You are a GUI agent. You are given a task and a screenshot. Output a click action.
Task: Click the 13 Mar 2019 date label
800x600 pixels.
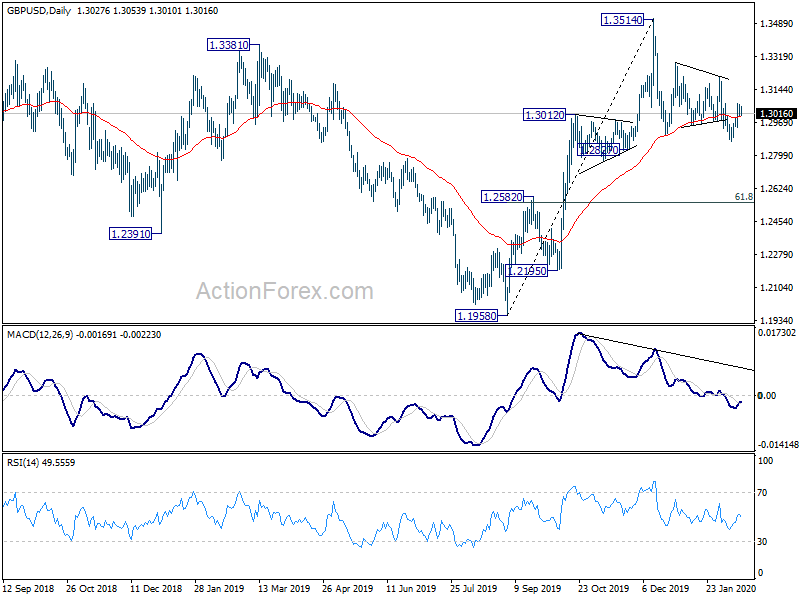click(x=284, y=589)
